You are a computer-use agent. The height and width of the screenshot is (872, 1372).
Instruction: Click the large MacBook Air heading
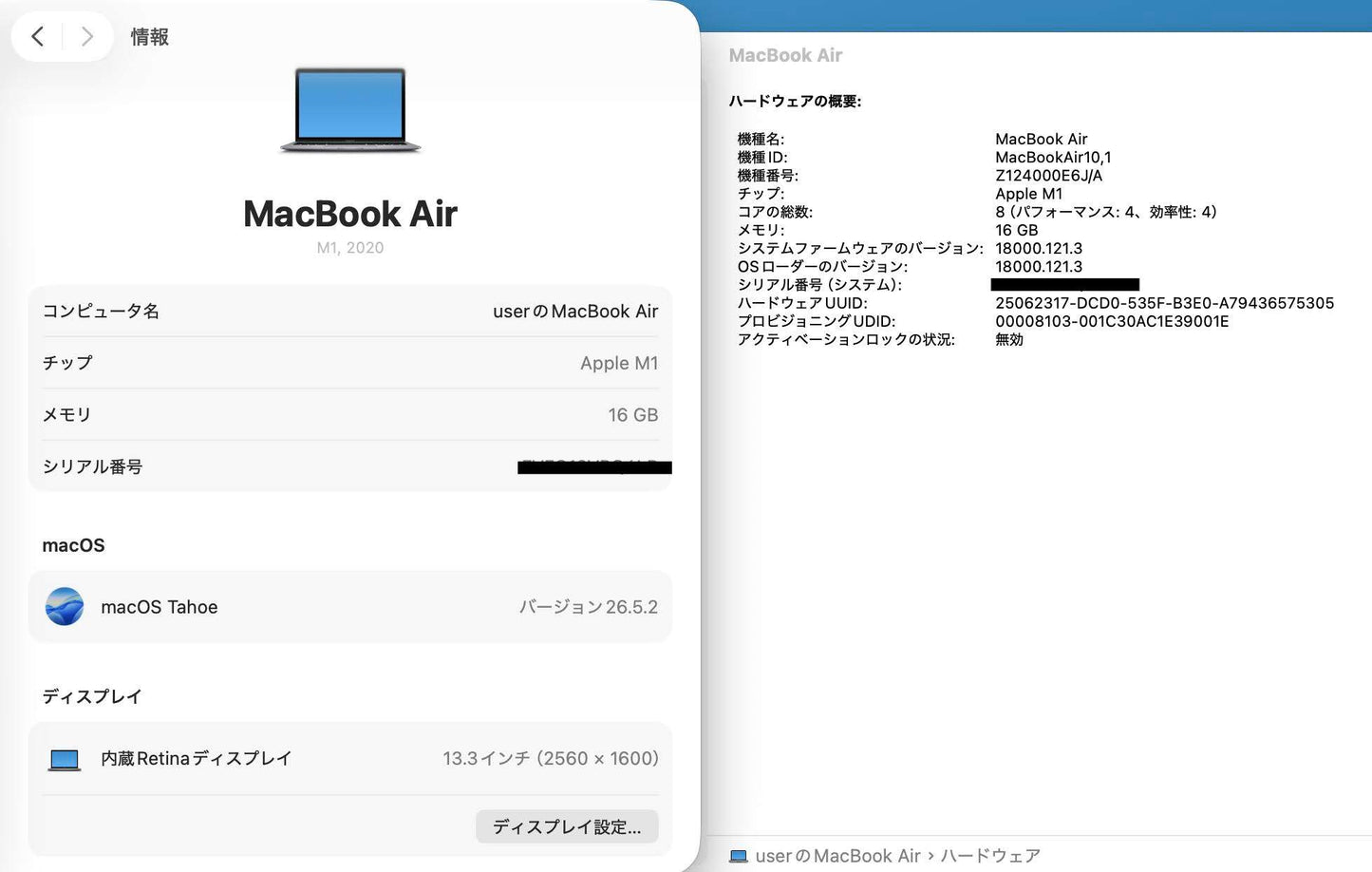click(x=350, y=214)
